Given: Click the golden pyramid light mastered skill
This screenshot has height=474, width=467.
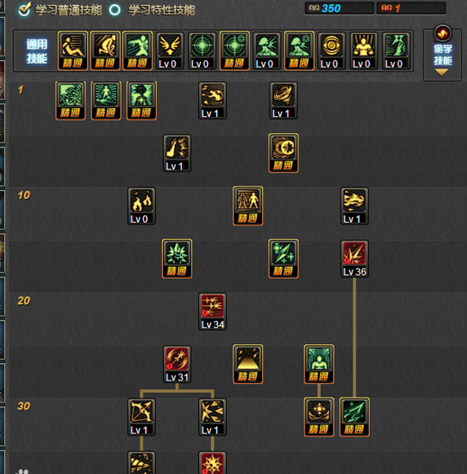Looking at the screenshot, I should 248,364.
